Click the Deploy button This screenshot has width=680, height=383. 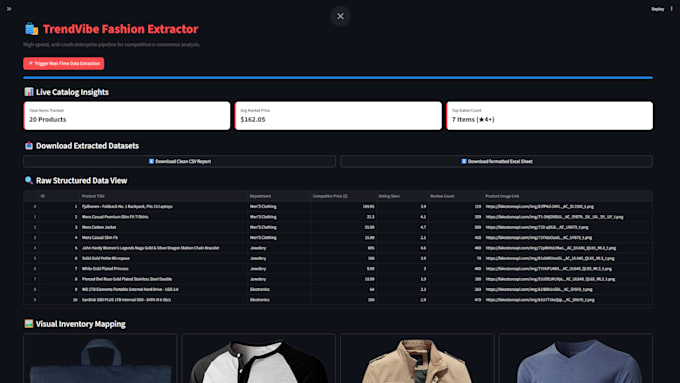point(657,9)
